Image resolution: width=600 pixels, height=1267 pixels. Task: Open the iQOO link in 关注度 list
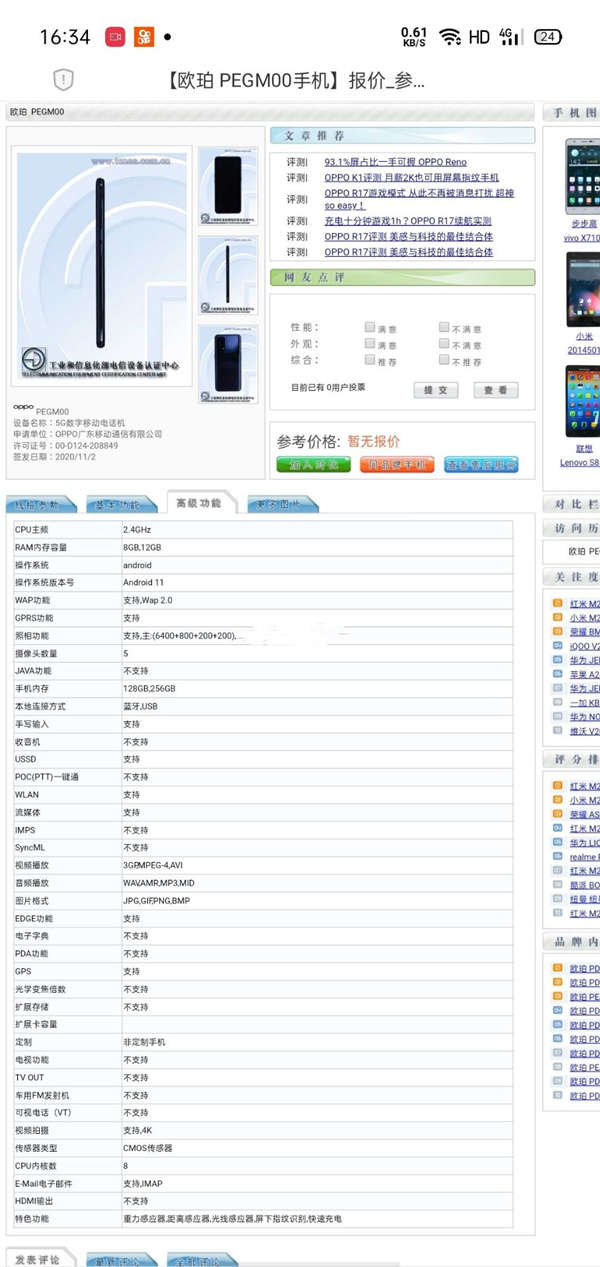pyautogui.click(x=584, y=646)
